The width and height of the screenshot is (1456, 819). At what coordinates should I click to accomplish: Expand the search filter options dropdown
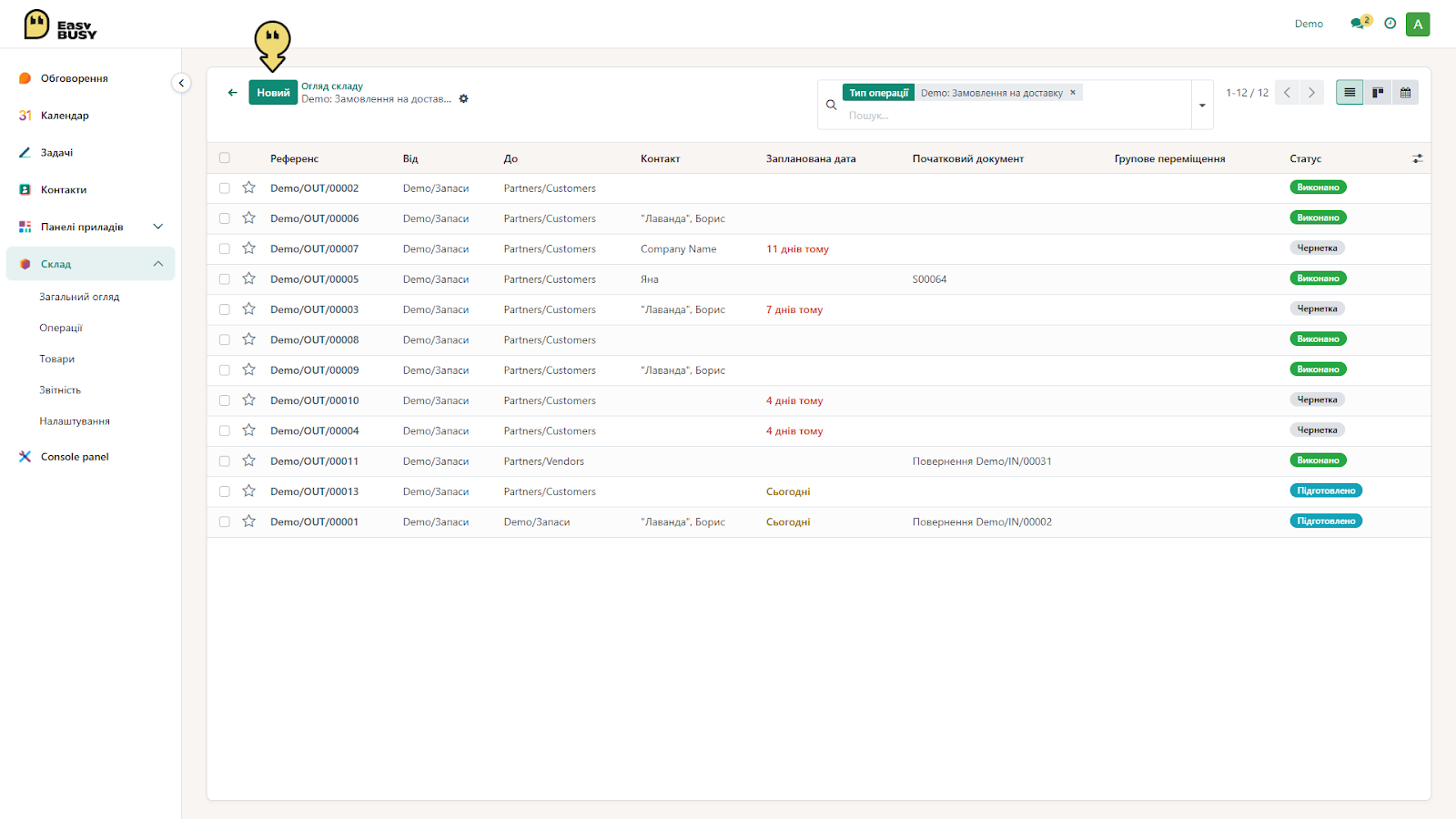[x=1202, y=105]
